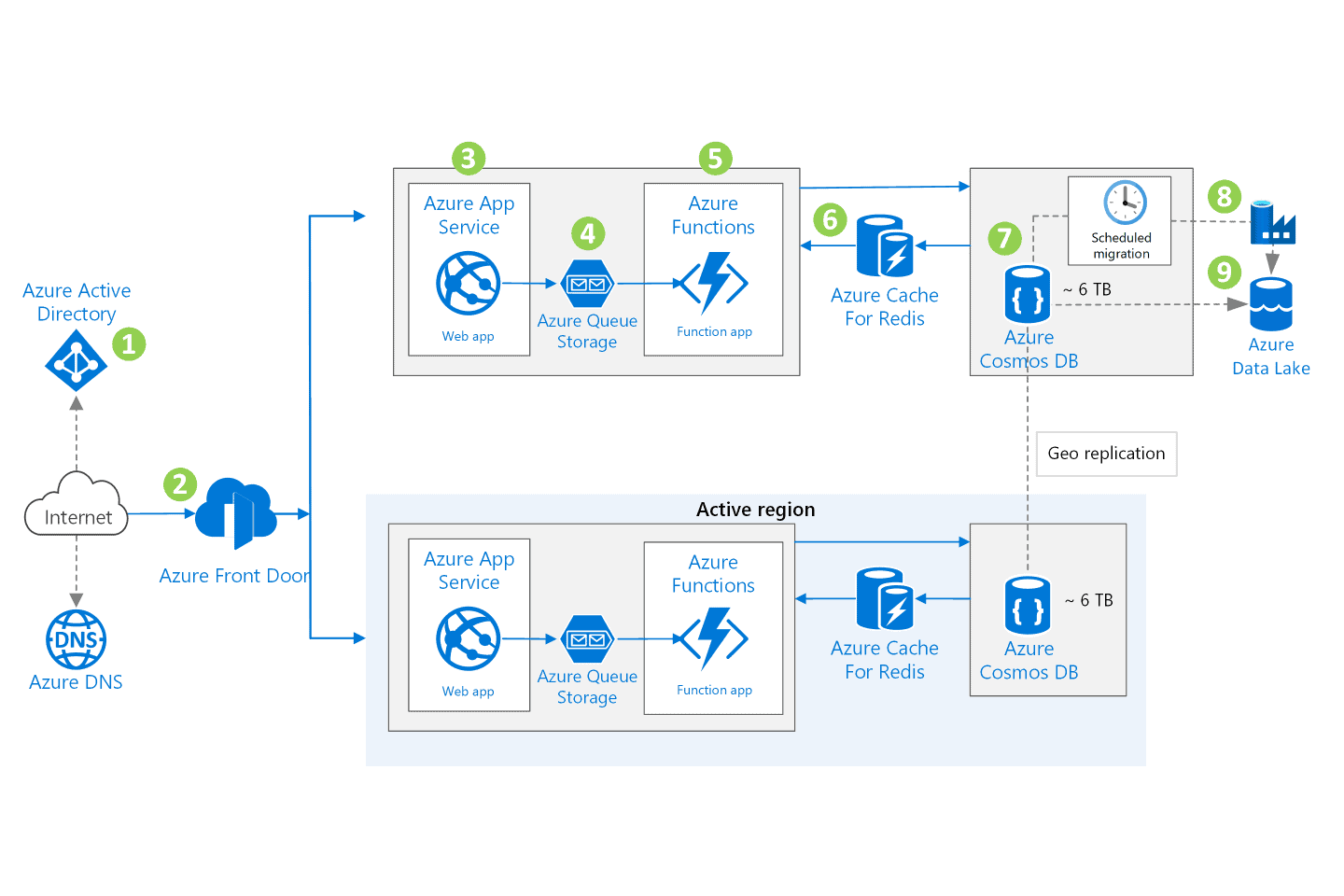Viewport: 1344px width, 896px height.
Task: Select the Scheduled migration caption
Action: click(1122, 245)
